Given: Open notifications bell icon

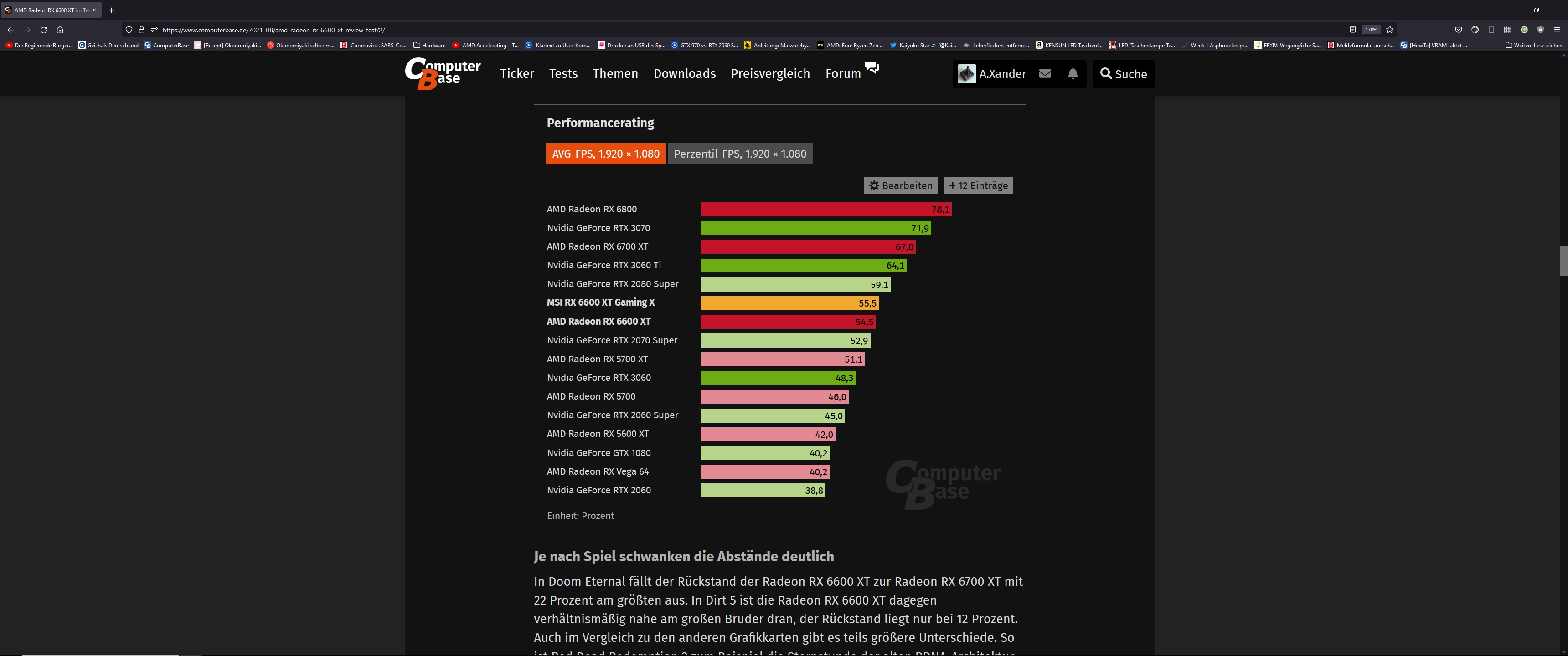Looking at the screenshot, I should 1073,74.
